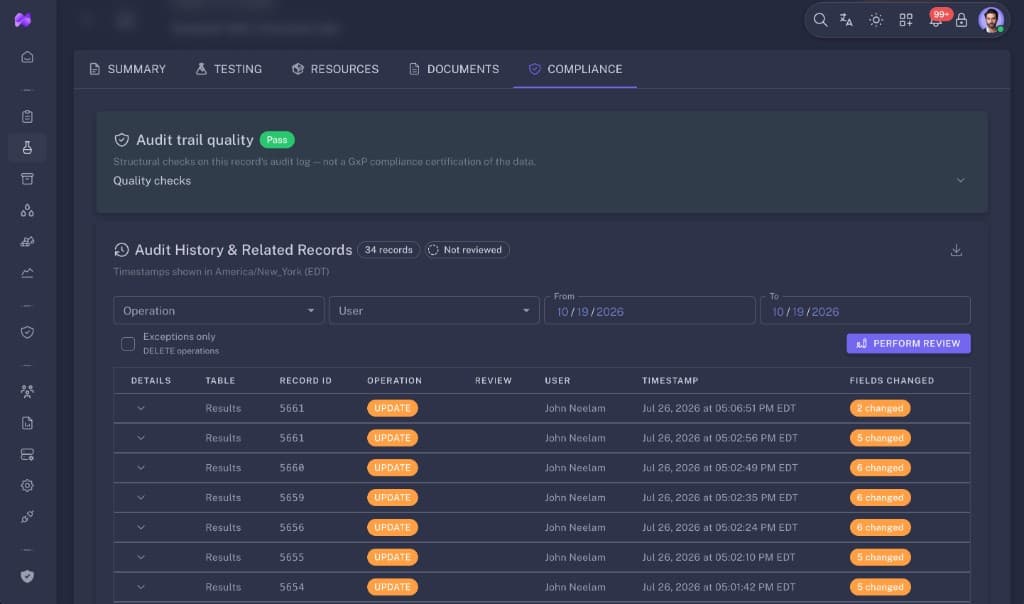The height and width of the screenshot is (604, 1024).
Task: Click the Not reviewed status chip
Action: click(x=467, y=250)
